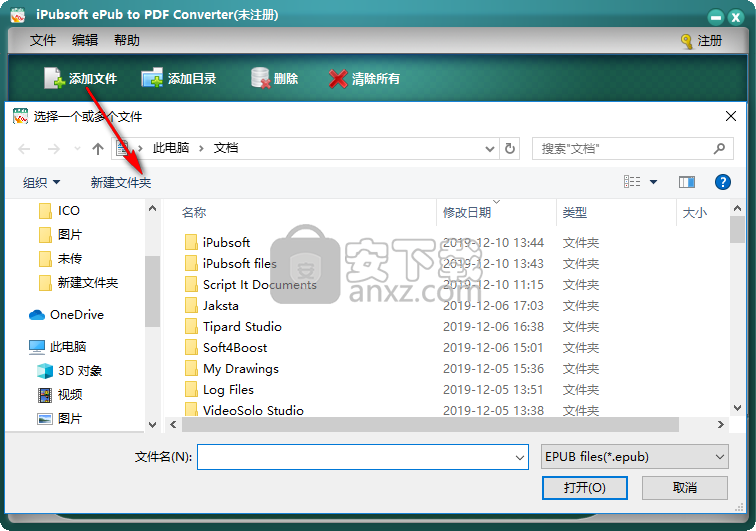
Task: Select the "VideoSolo Studio" folder
Action: pyautogui.click(x=244, y=410)
